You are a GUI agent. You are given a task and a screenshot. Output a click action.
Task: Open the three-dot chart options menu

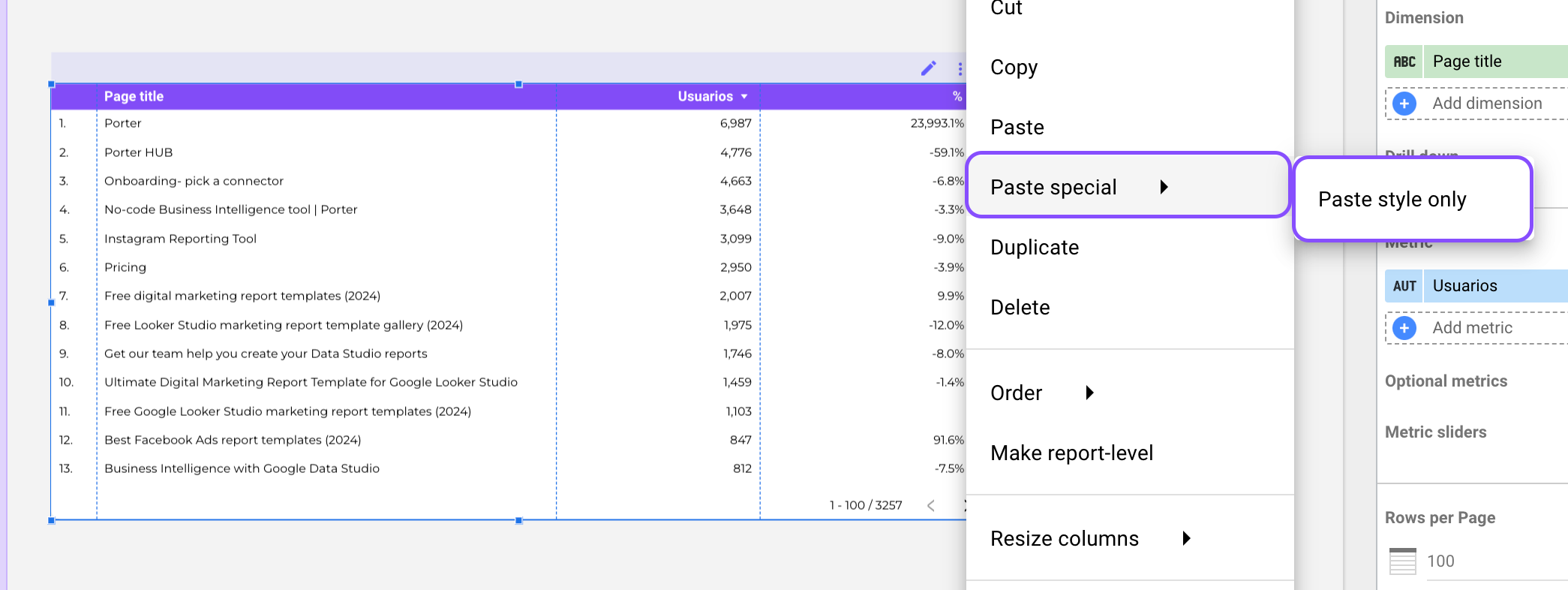pos(960,68)
